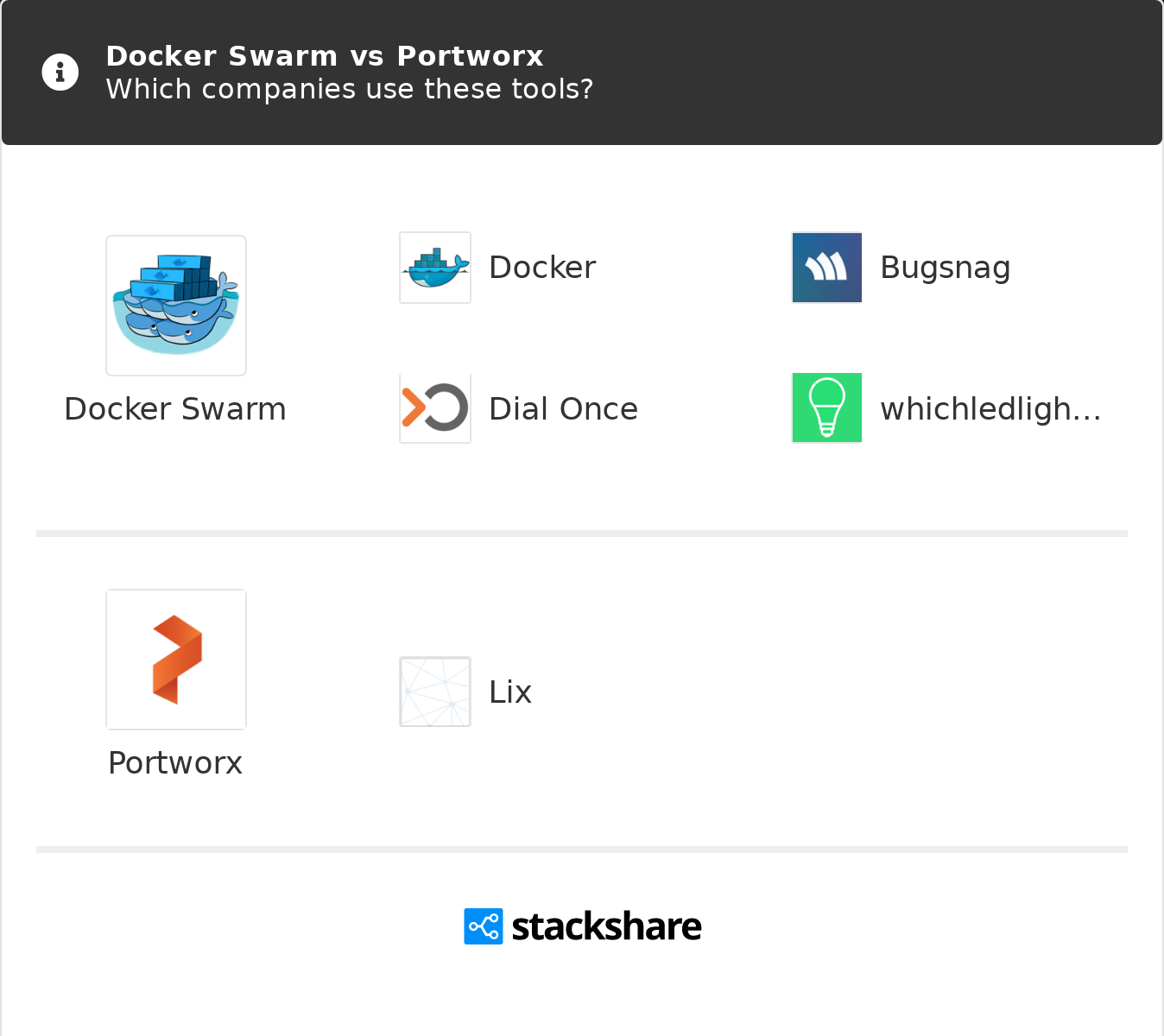This screenshot has width=1164, height=1036.
Task: Click the divider line below Docker Swarm section
Action: tap(582, 534)
